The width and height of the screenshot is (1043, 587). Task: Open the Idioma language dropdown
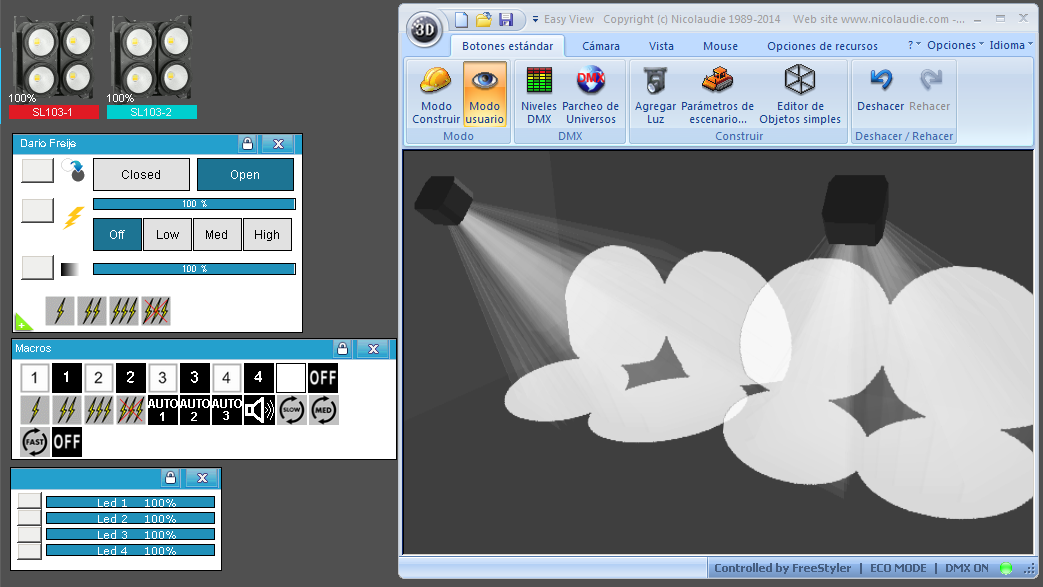click(1010, 45)
